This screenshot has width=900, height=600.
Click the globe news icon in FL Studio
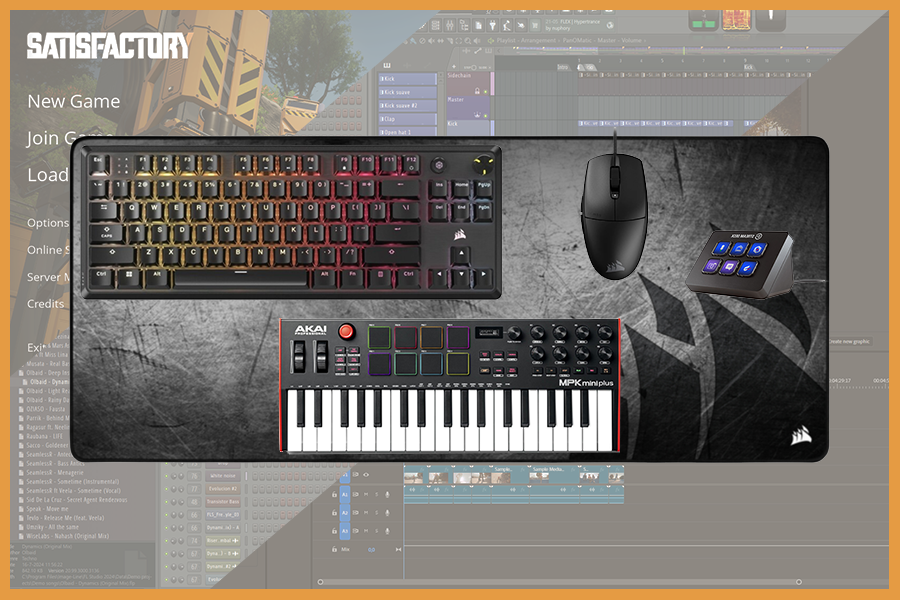coord(610,25)
